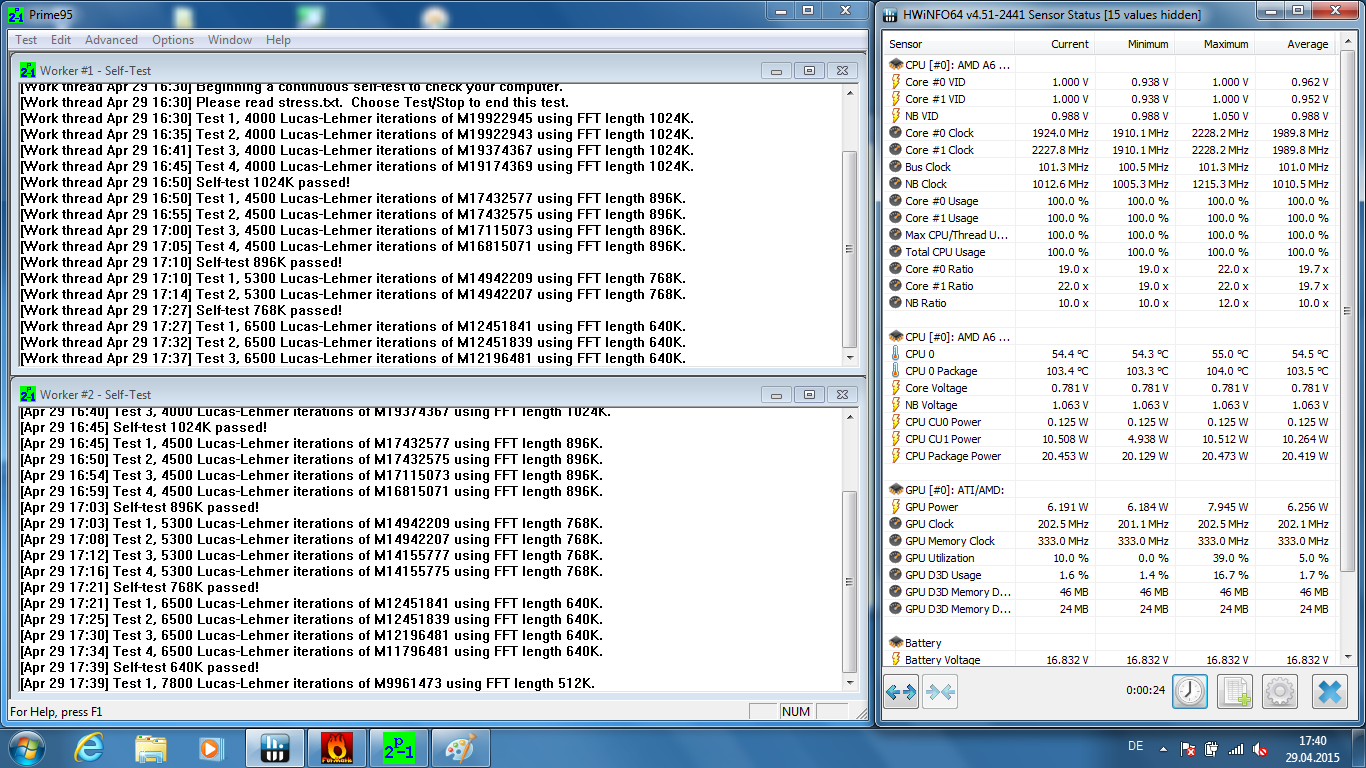Screen dimensions: 1366x768
Task: Select the Total CPU Usage sensor row
Action: (x=1111, y=252)
